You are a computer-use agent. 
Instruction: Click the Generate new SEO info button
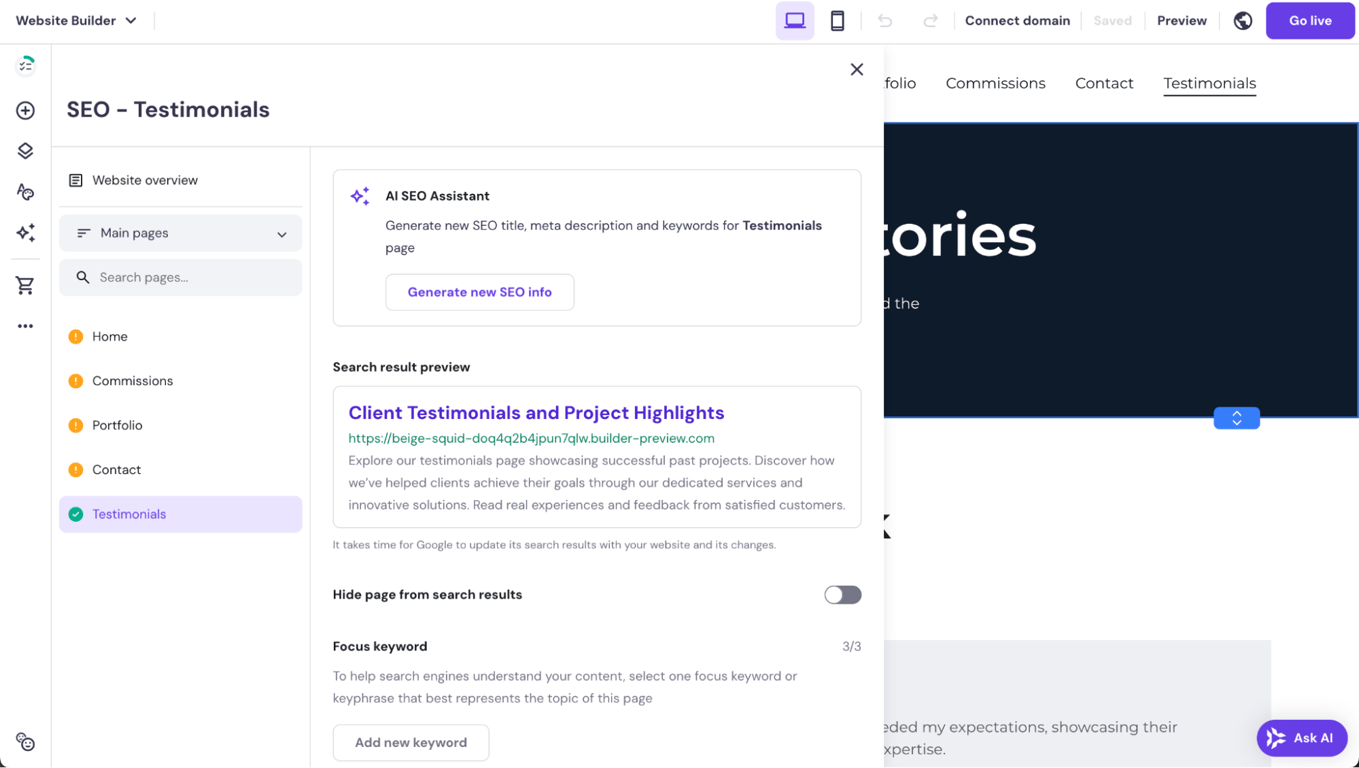point(479,292)
